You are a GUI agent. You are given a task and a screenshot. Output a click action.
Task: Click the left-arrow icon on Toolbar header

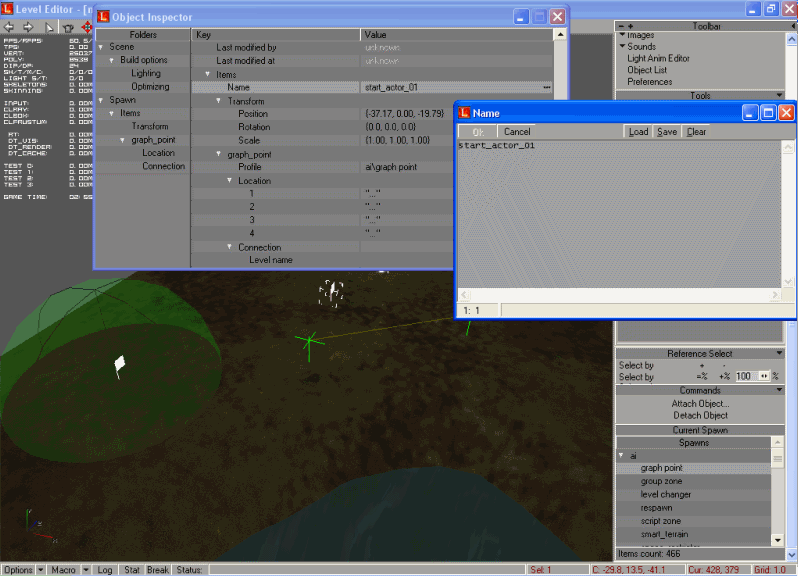pos(793,26)
